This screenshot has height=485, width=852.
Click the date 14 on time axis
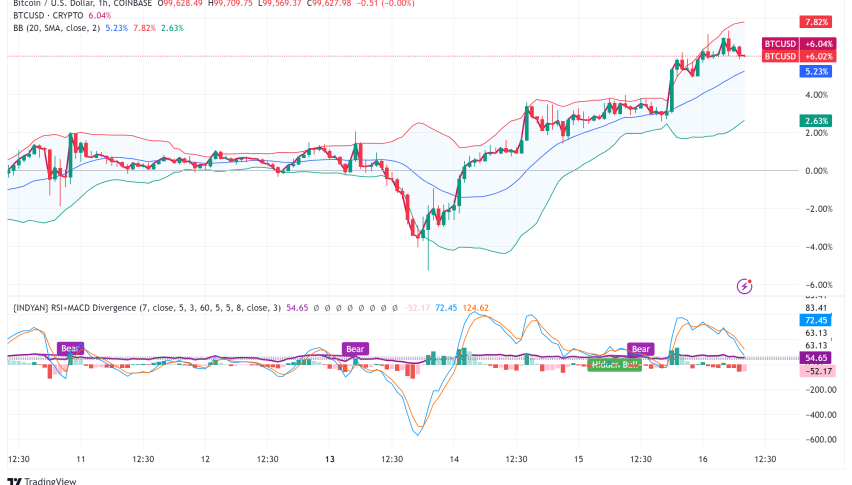click(454, 459)
